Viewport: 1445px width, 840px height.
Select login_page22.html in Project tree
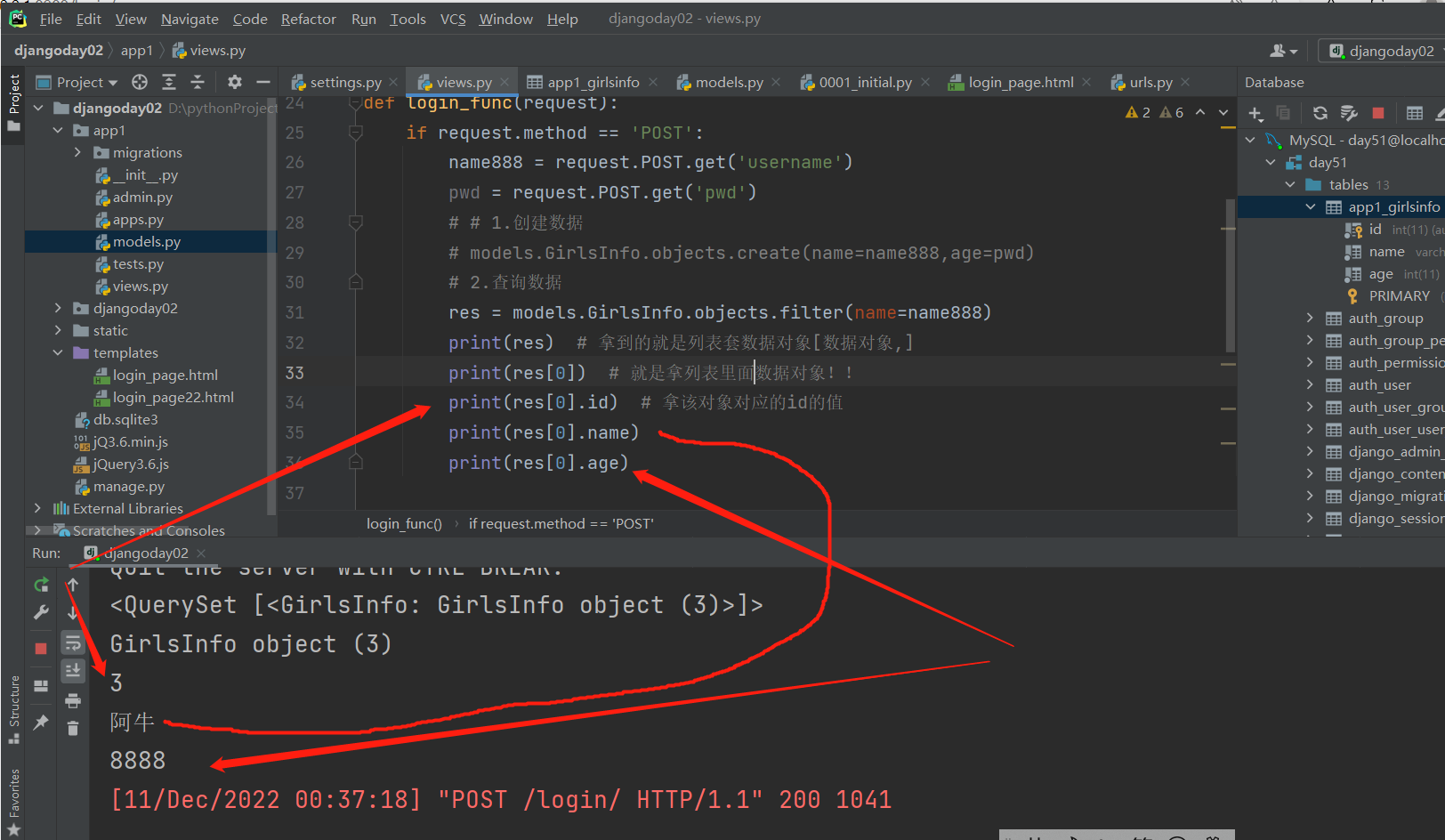[174, 398]
